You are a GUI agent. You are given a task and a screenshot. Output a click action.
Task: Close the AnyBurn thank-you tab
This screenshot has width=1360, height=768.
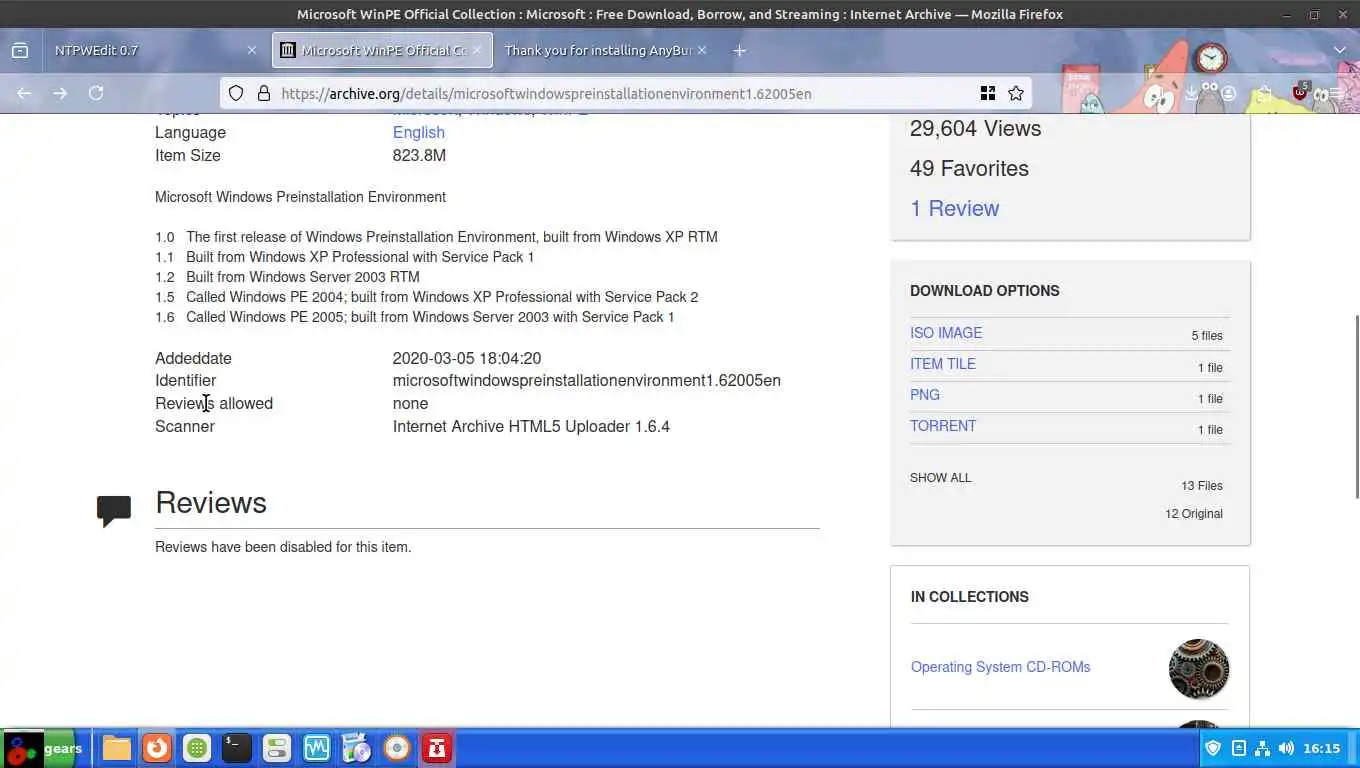pyautogui.click(x=702, y=50)
